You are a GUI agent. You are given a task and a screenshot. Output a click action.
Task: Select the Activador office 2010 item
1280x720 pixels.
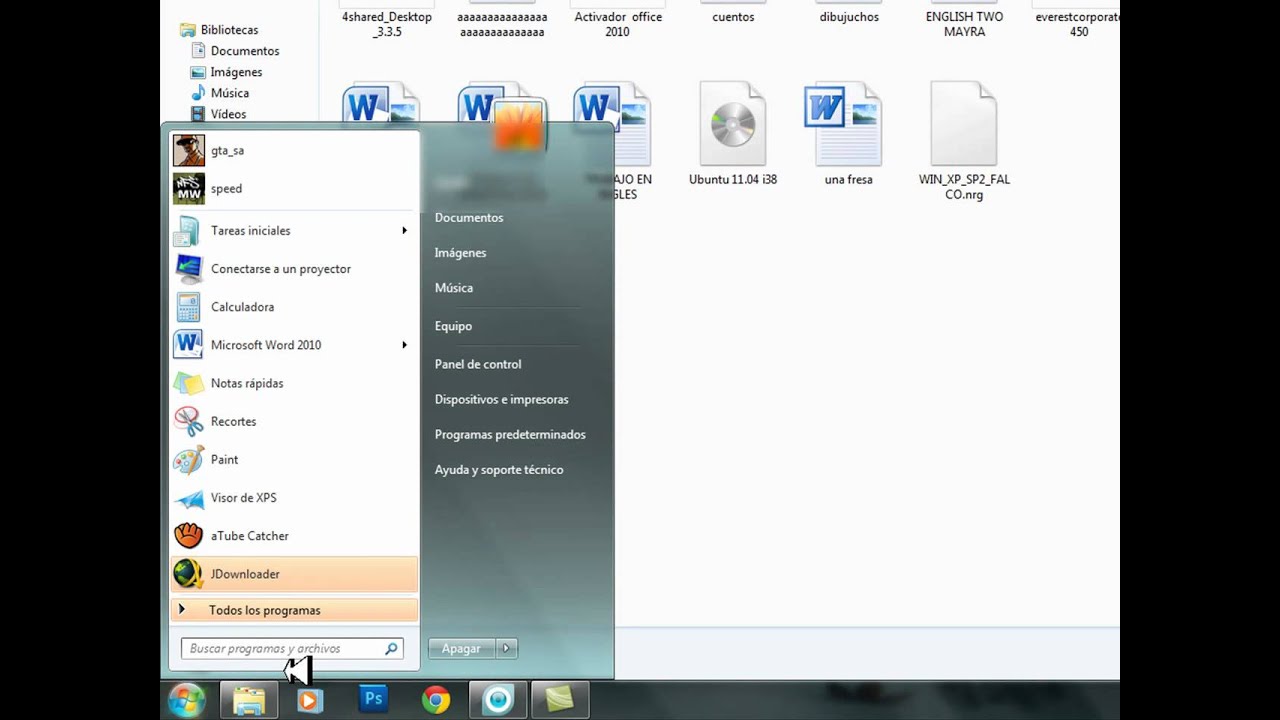click(618, 24)
